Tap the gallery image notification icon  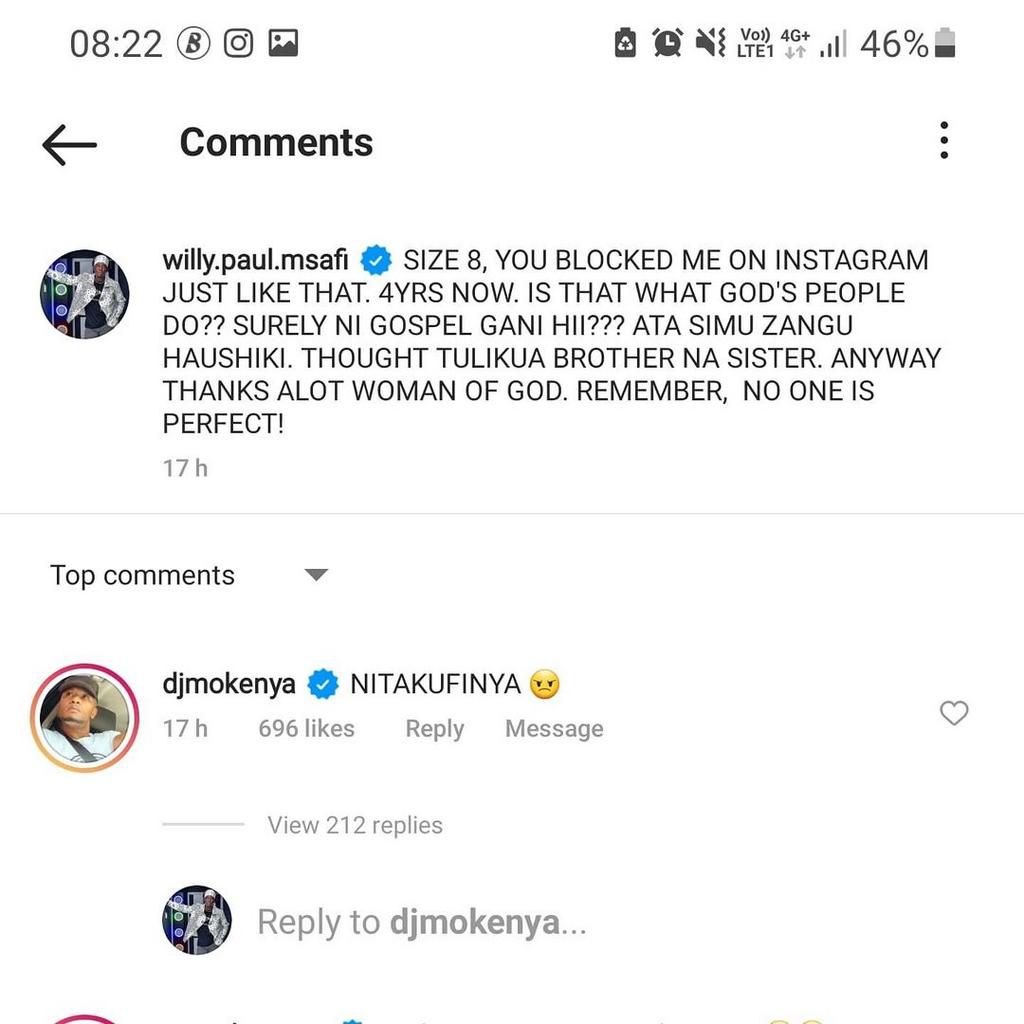(284, 43)
